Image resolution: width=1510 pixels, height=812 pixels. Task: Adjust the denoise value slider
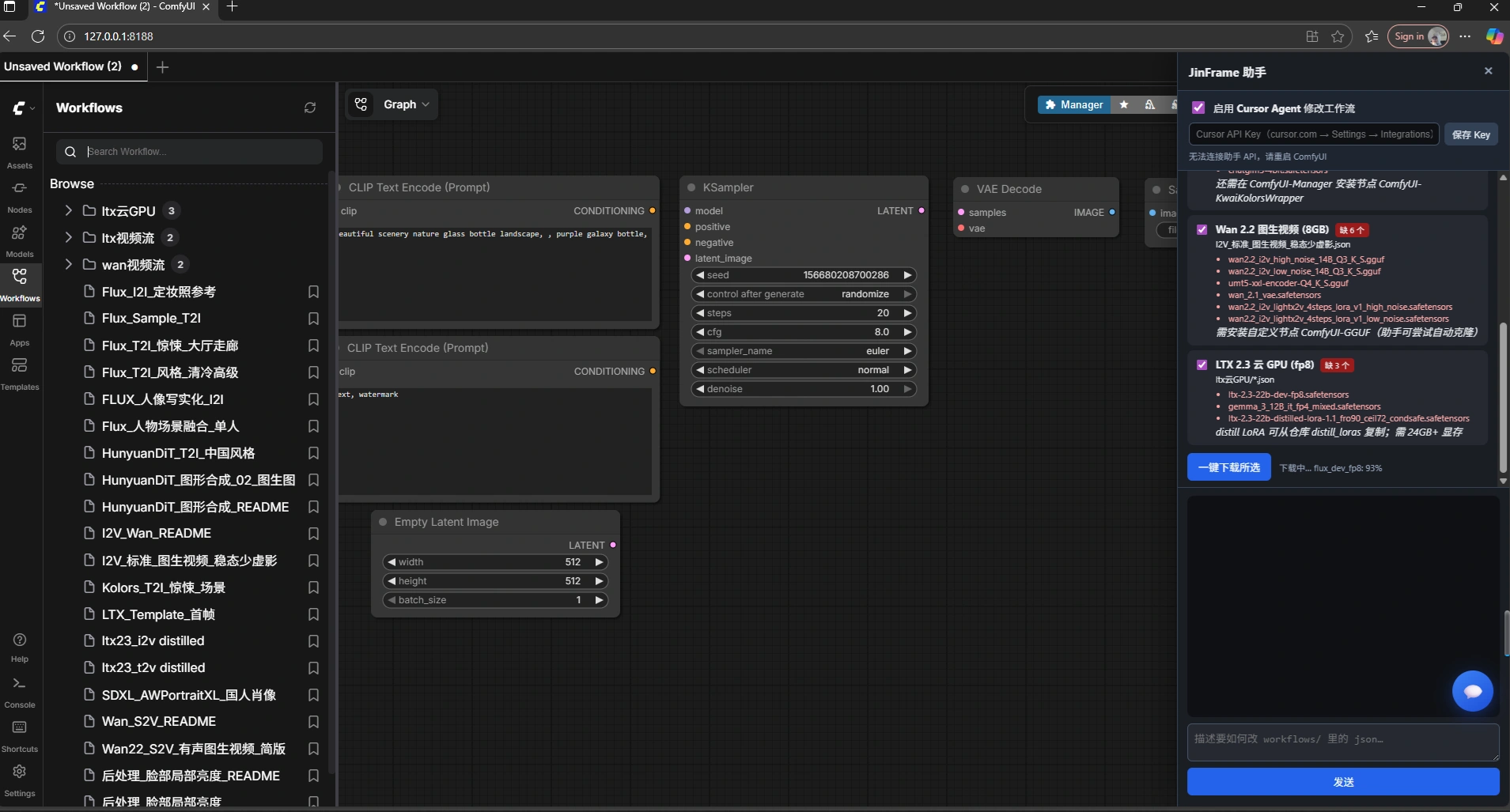pos(804,389)
